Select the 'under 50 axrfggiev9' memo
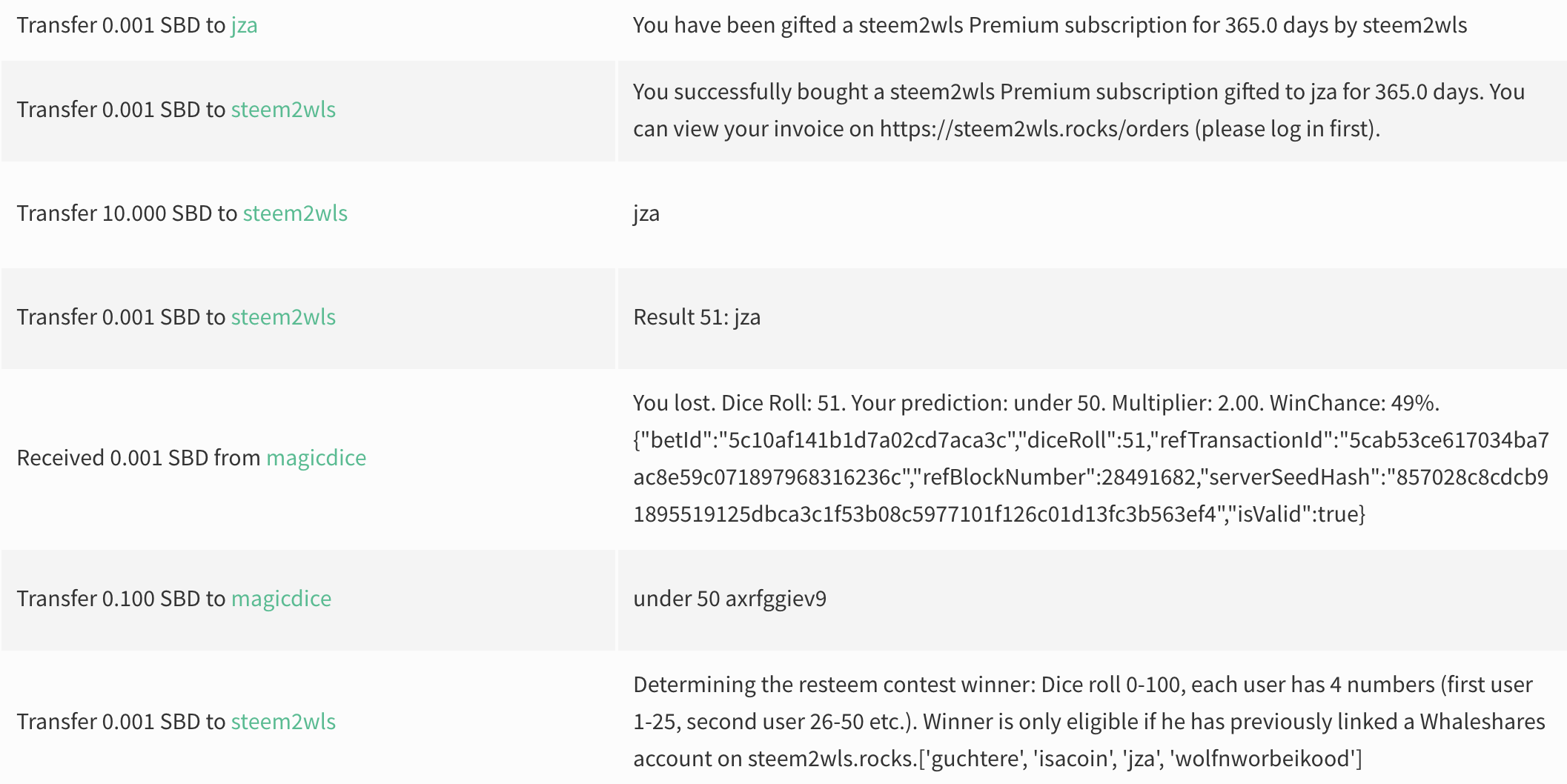 coord(729,599)
